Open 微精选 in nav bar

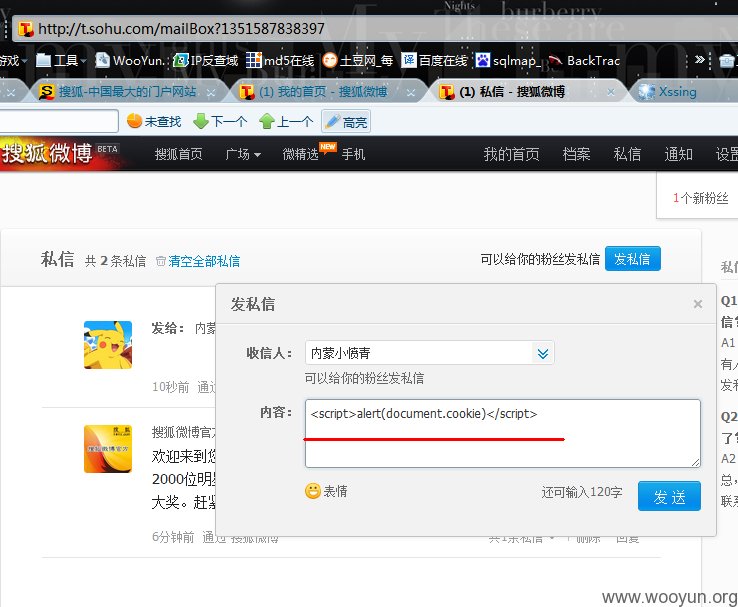tap(300, 154)
